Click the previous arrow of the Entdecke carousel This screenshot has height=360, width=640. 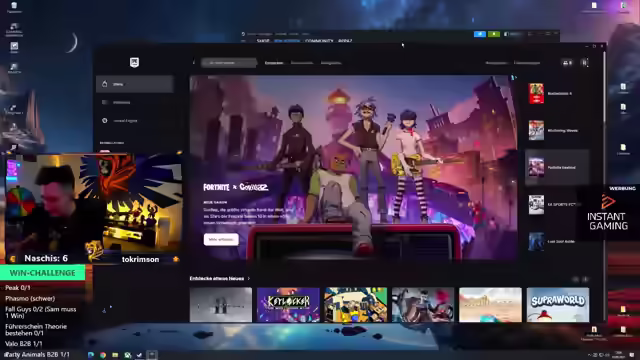575,279
